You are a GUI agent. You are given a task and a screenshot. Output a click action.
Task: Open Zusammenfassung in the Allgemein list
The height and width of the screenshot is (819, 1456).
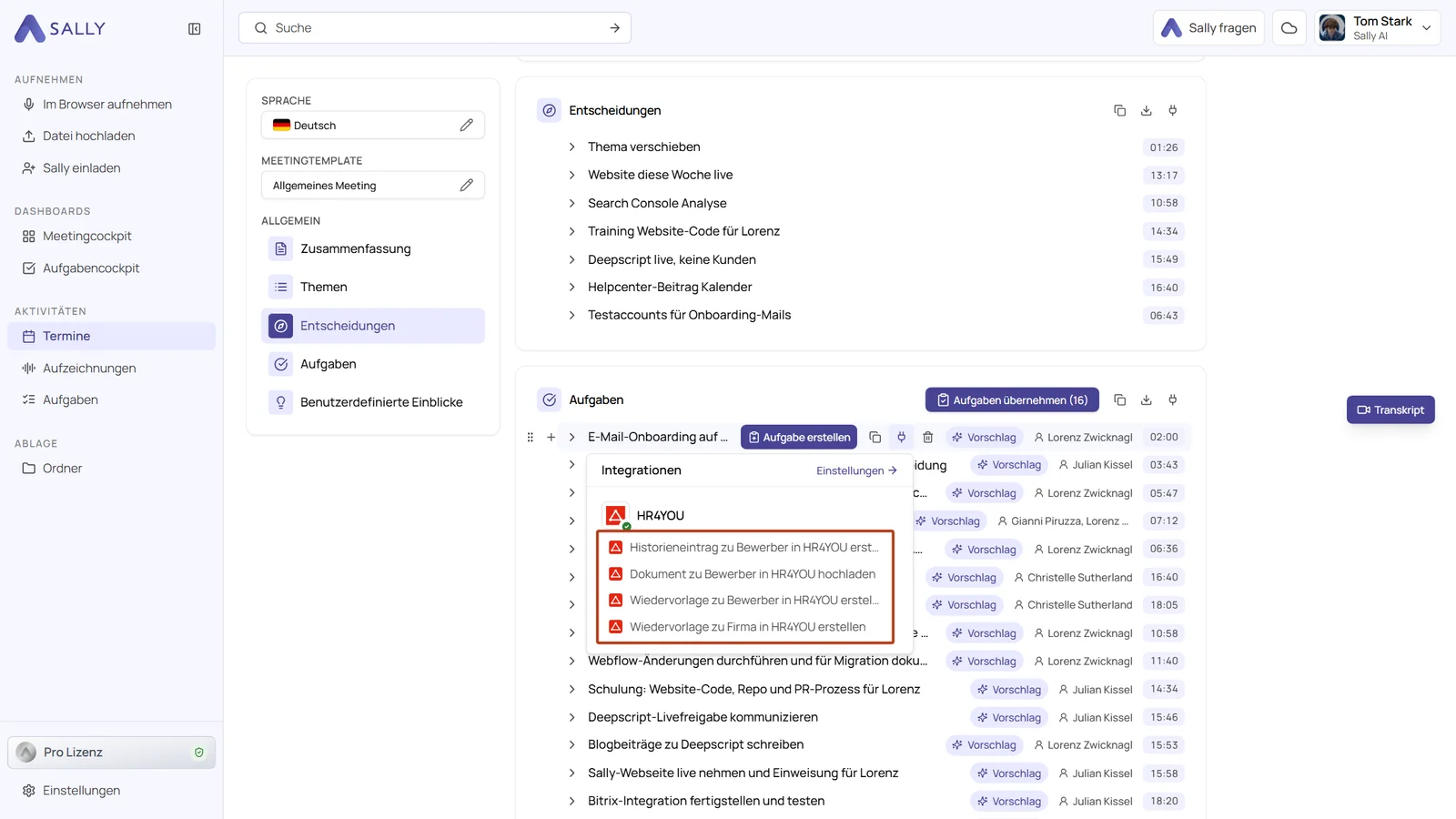(x=373, y=249)
